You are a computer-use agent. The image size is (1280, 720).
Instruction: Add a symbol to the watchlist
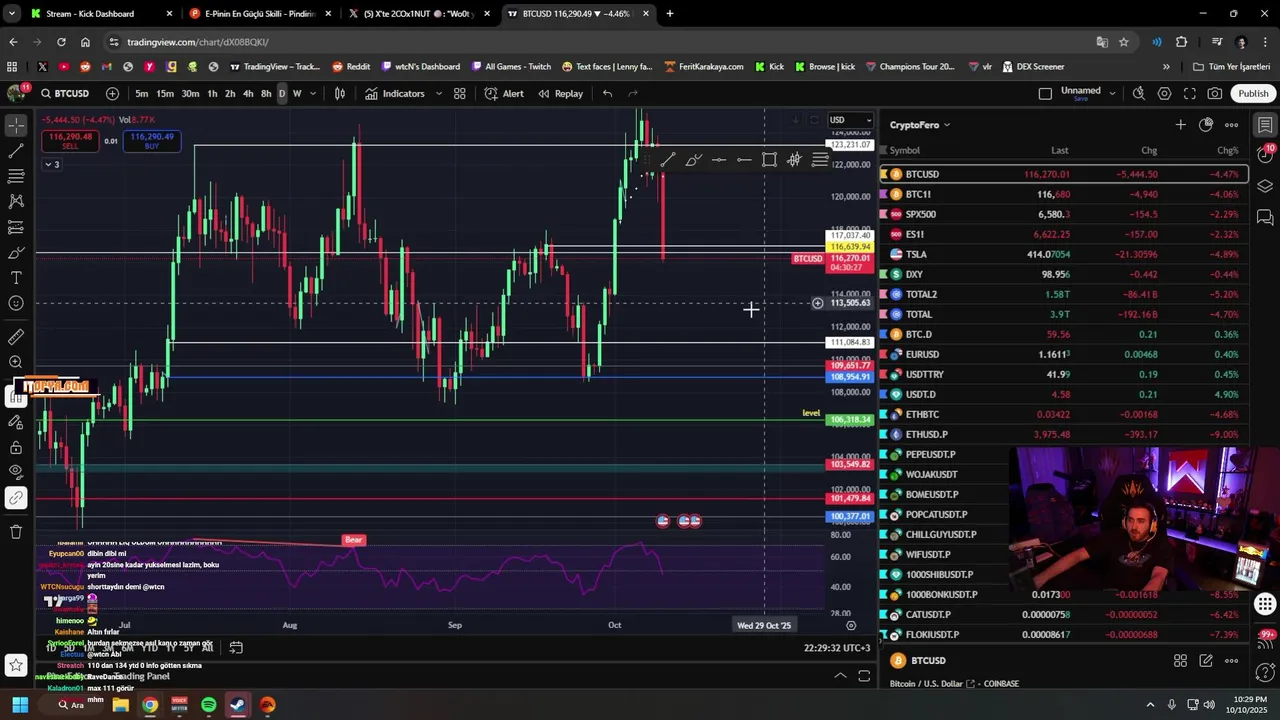[1180, 125]
